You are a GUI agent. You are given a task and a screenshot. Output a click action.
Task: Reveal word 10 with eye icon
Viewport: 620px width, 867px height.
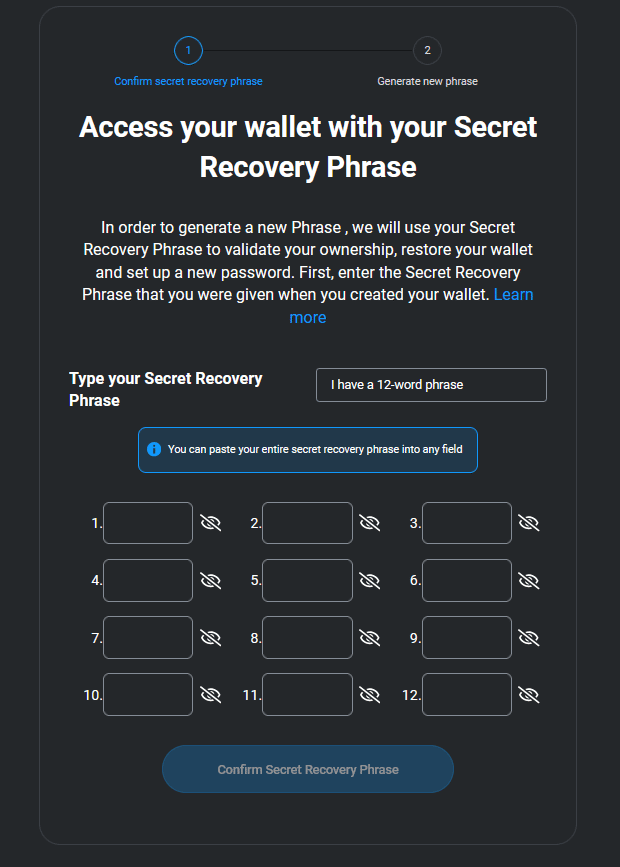[210, 694]
